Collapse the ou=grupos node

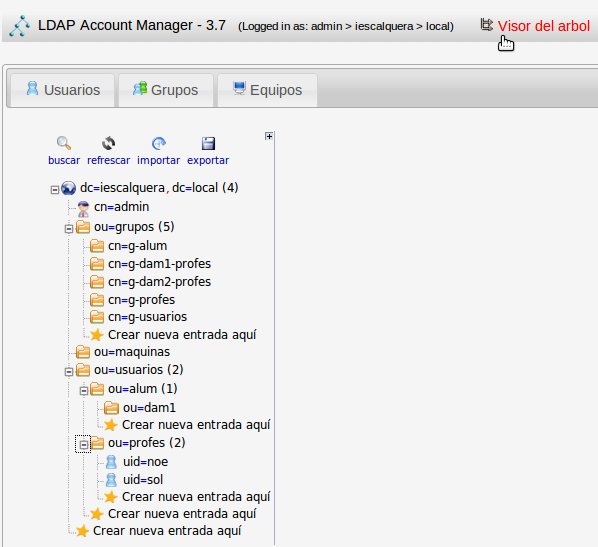click(x=69, y=229)
